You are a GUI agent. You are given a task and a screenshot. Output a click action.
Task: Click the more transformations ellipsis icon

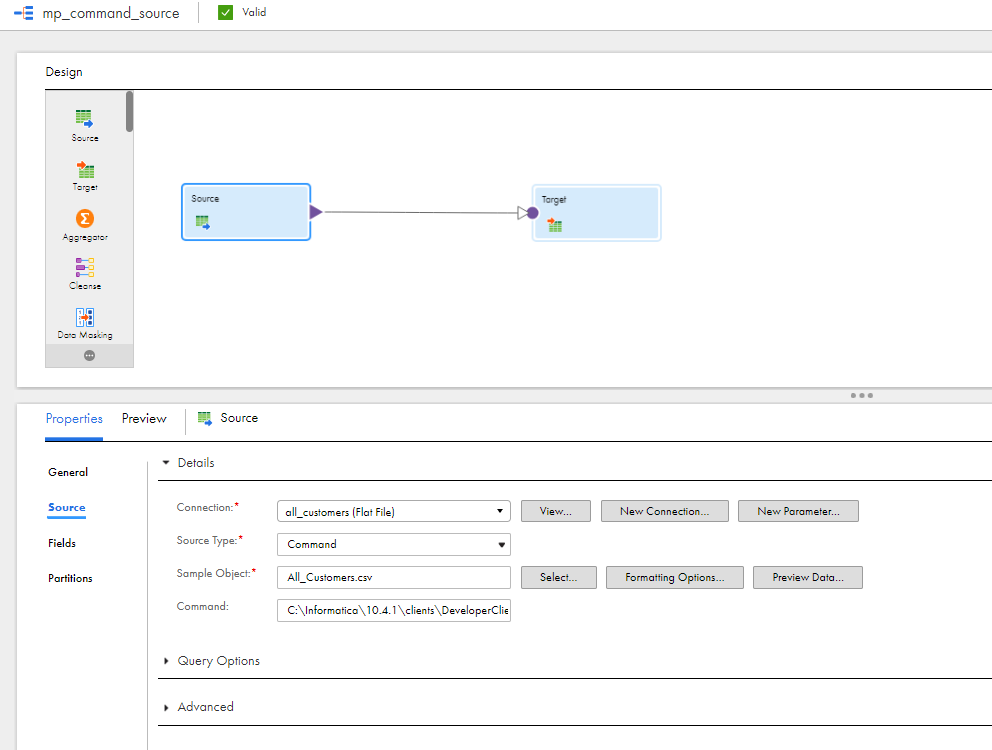[x=89, y=356]
